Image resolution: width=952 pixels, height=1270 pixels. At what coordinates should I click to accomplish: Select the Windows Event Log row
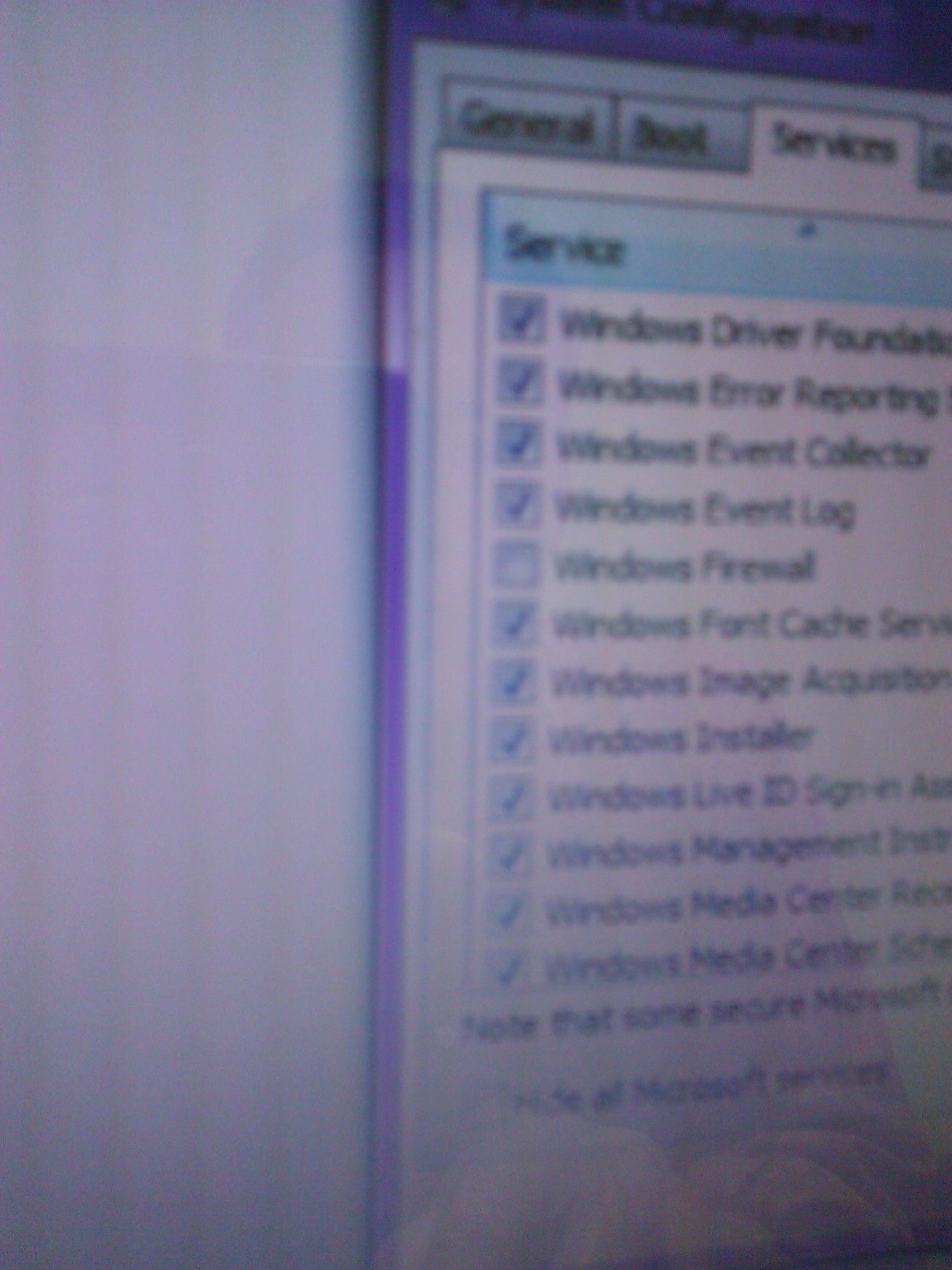pyautogui.click(x=706, y=509)
